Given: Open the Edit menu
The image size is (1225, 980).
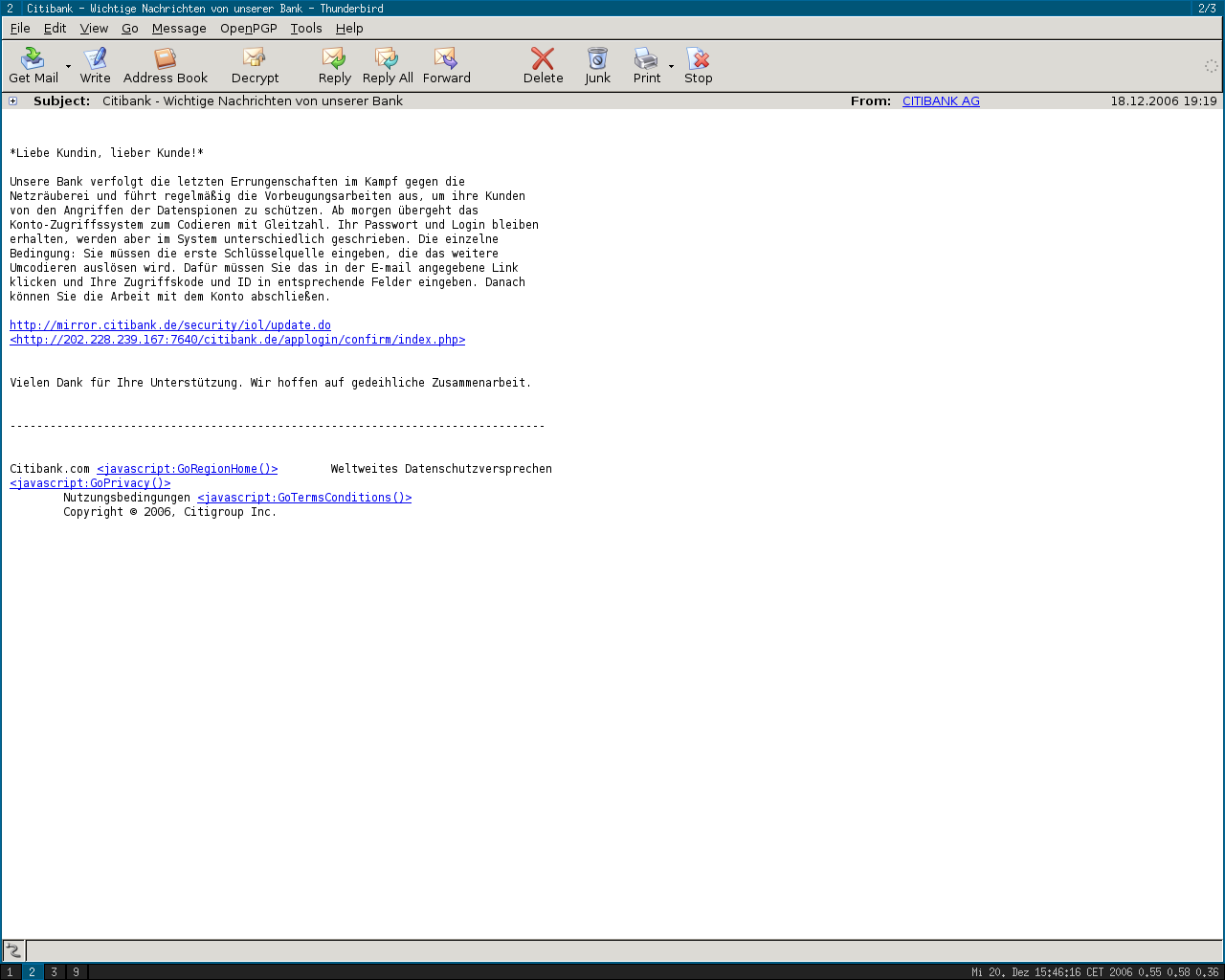Looking at the screenshot, I should click(x=55, y=28).
